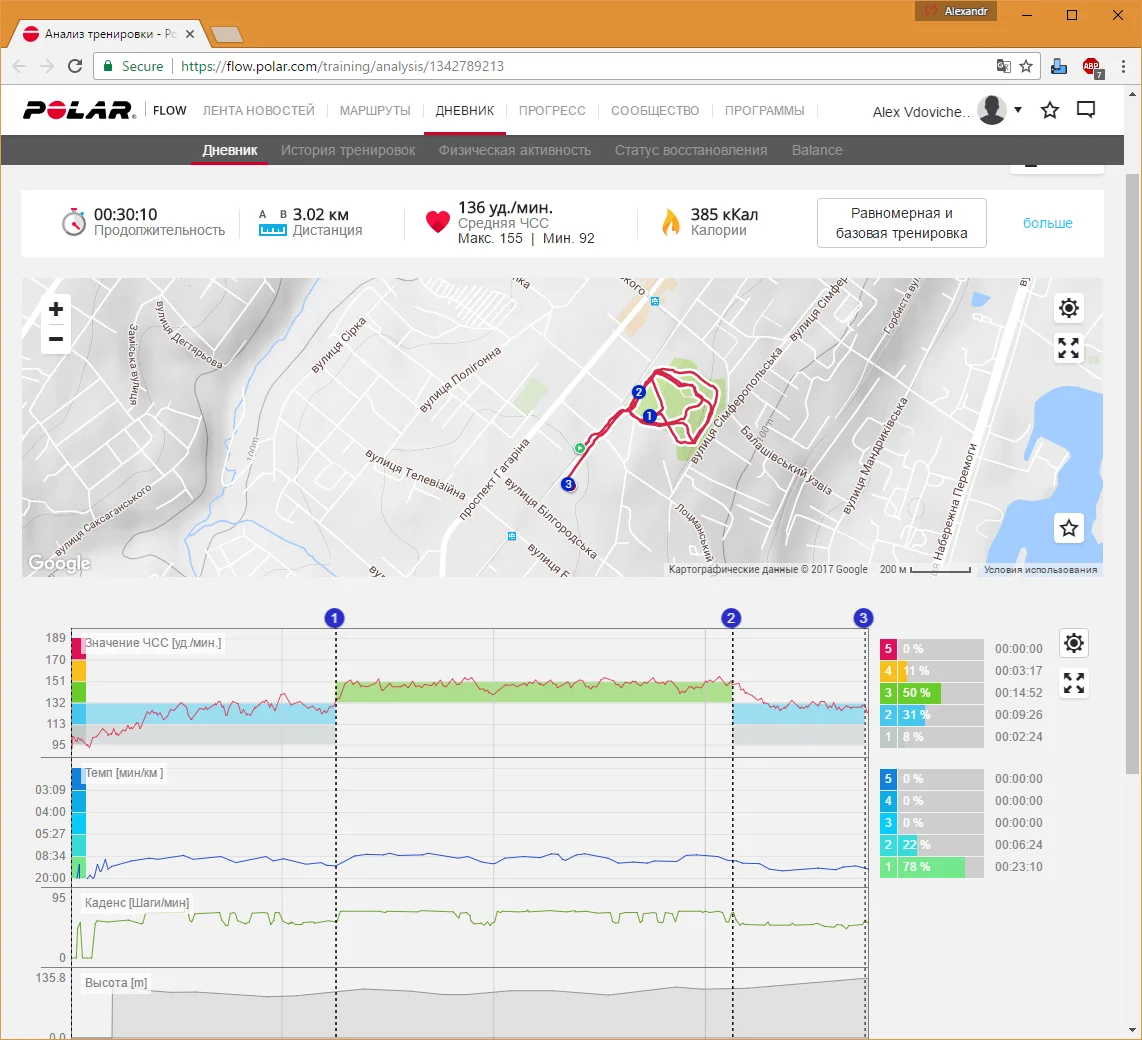Zoom out on the map

56,339
